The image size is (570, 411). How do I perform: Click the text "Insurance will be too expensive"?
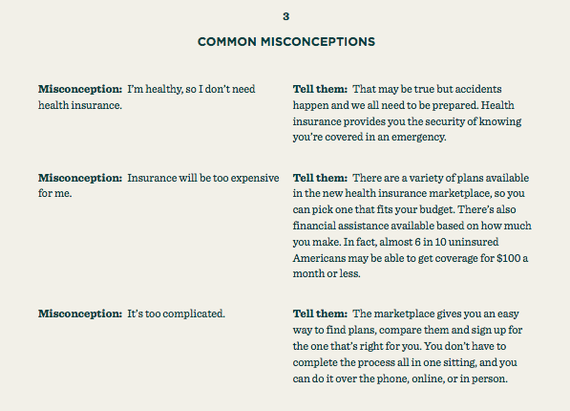(203, 178)
